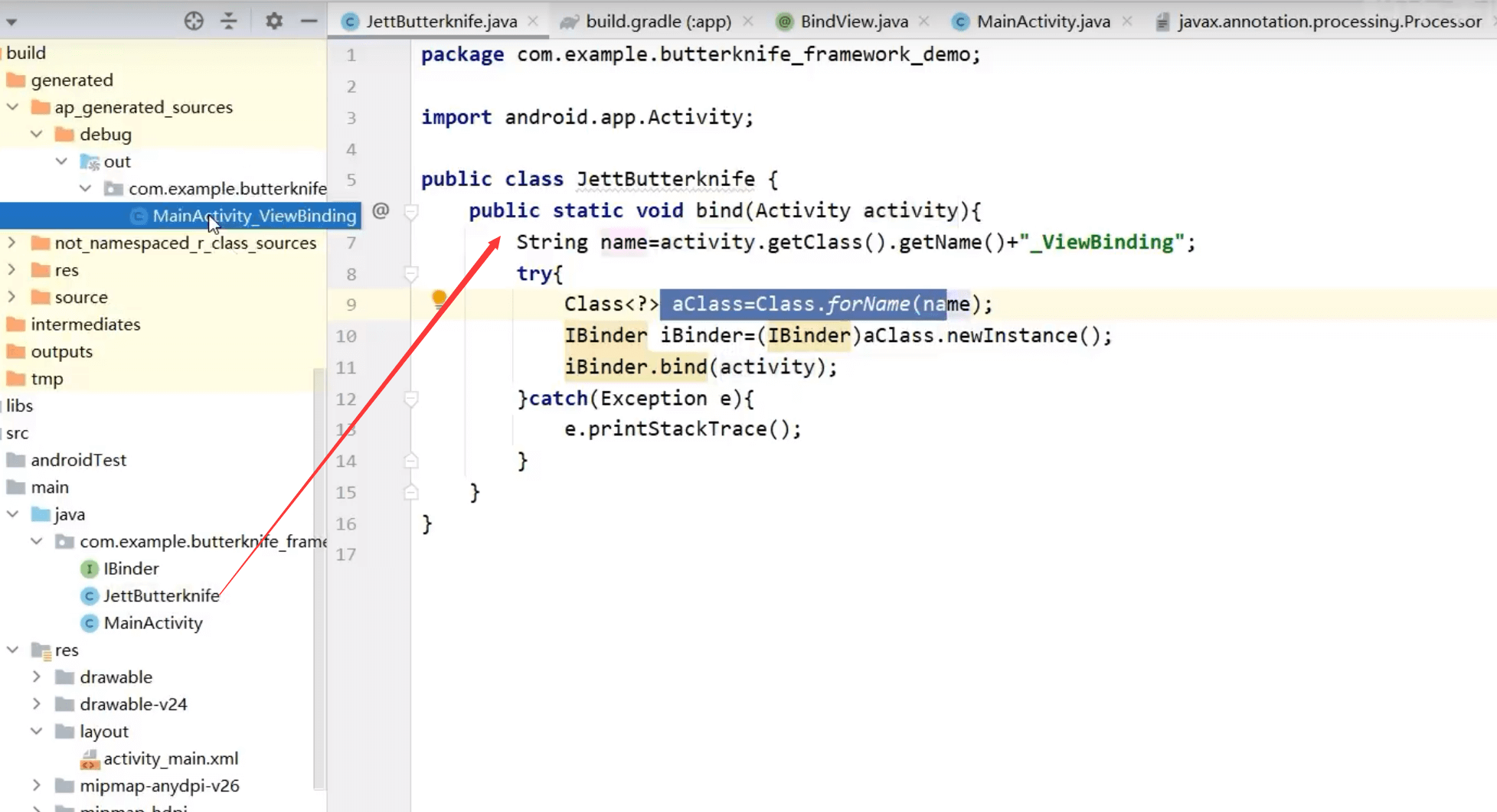This screenshot has height=812, width=1497.
Task: Close the BindView.java tab
Action: [924, 21]
